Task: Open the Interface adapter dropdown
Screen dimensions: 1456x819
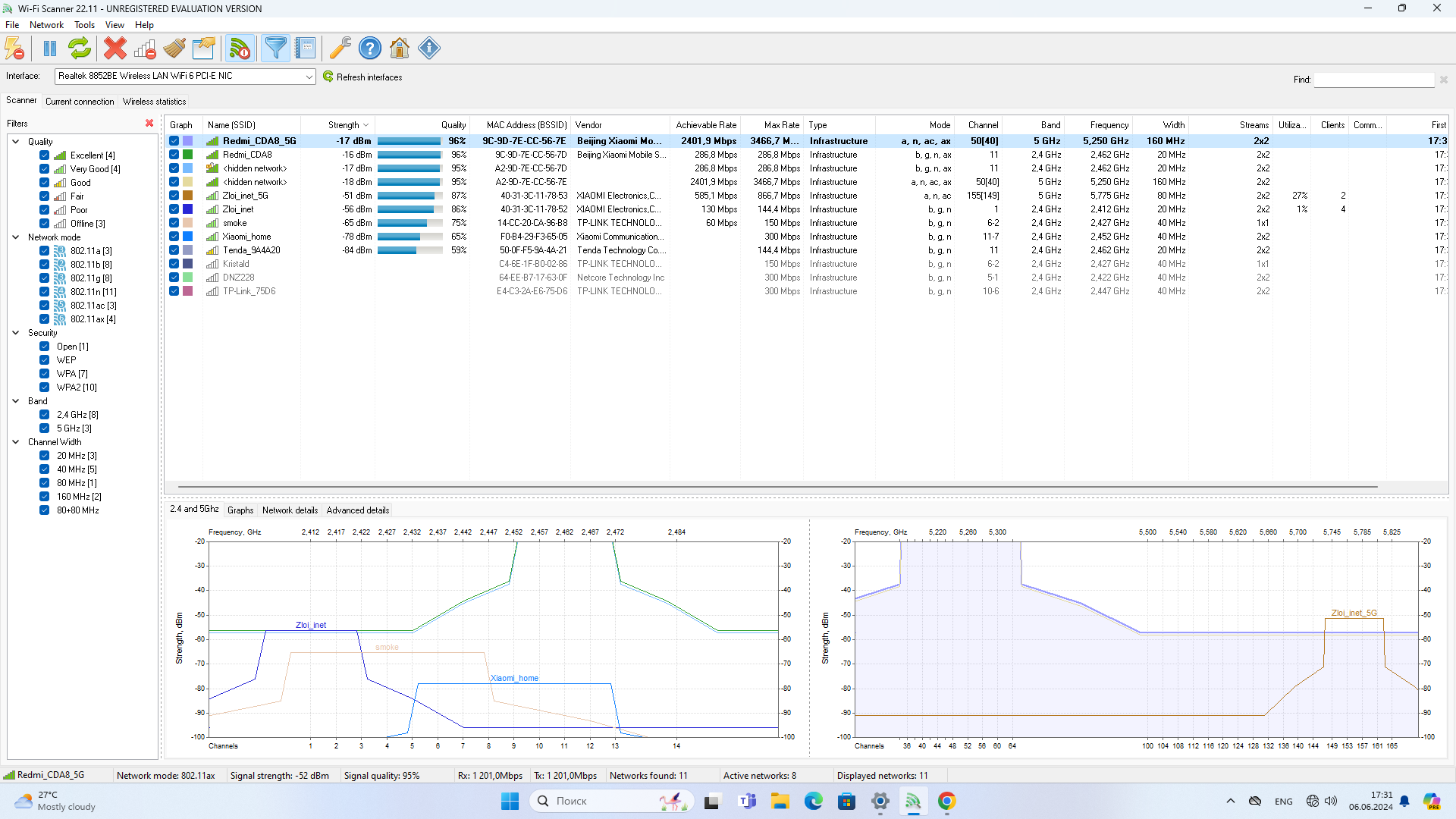Action: coord(309,77)
